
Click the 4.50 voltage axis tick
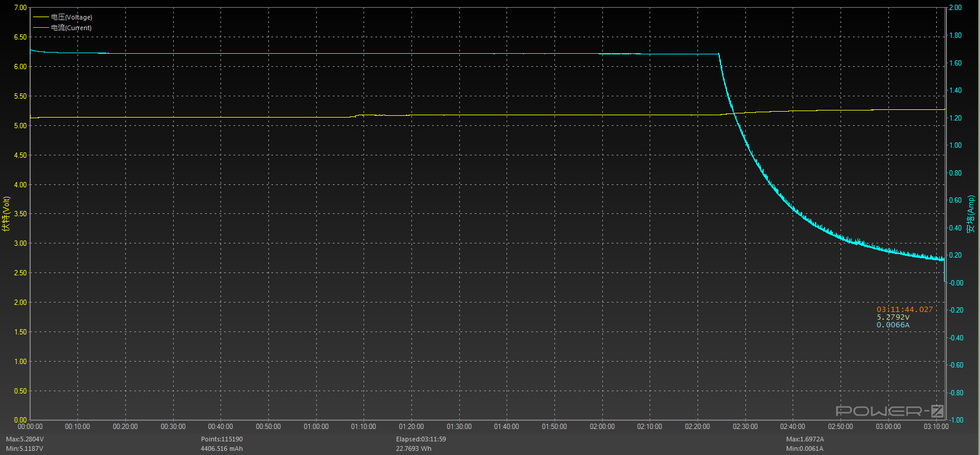coord(20,155)
